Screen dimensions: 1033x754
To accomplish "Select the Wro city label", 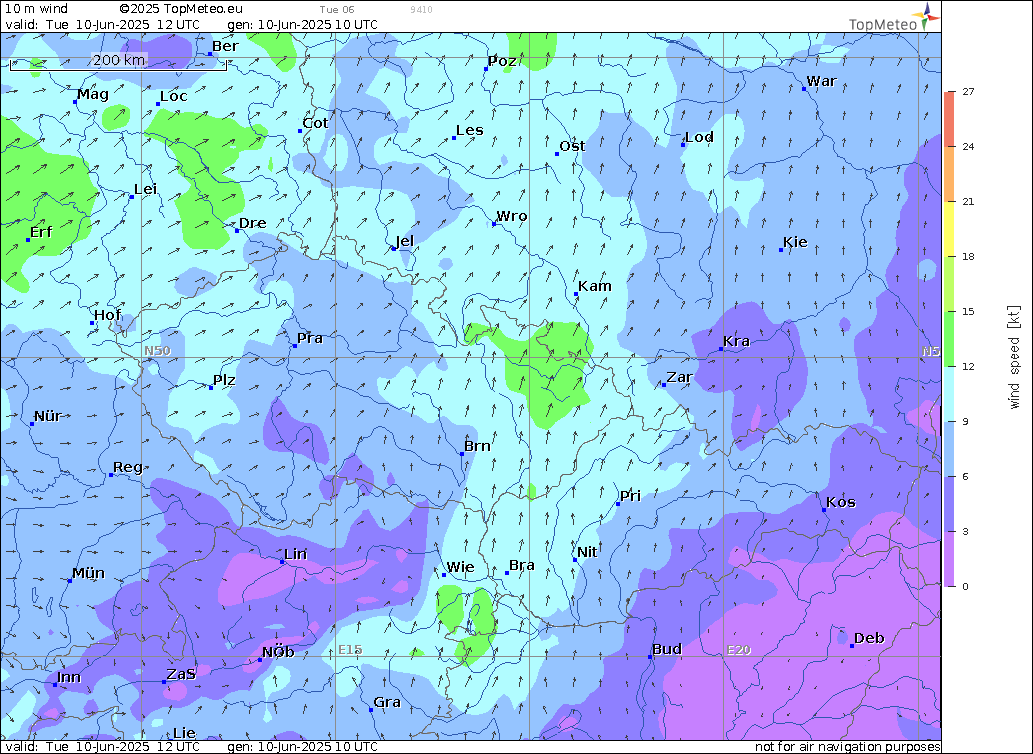I will tap(512, 216).
